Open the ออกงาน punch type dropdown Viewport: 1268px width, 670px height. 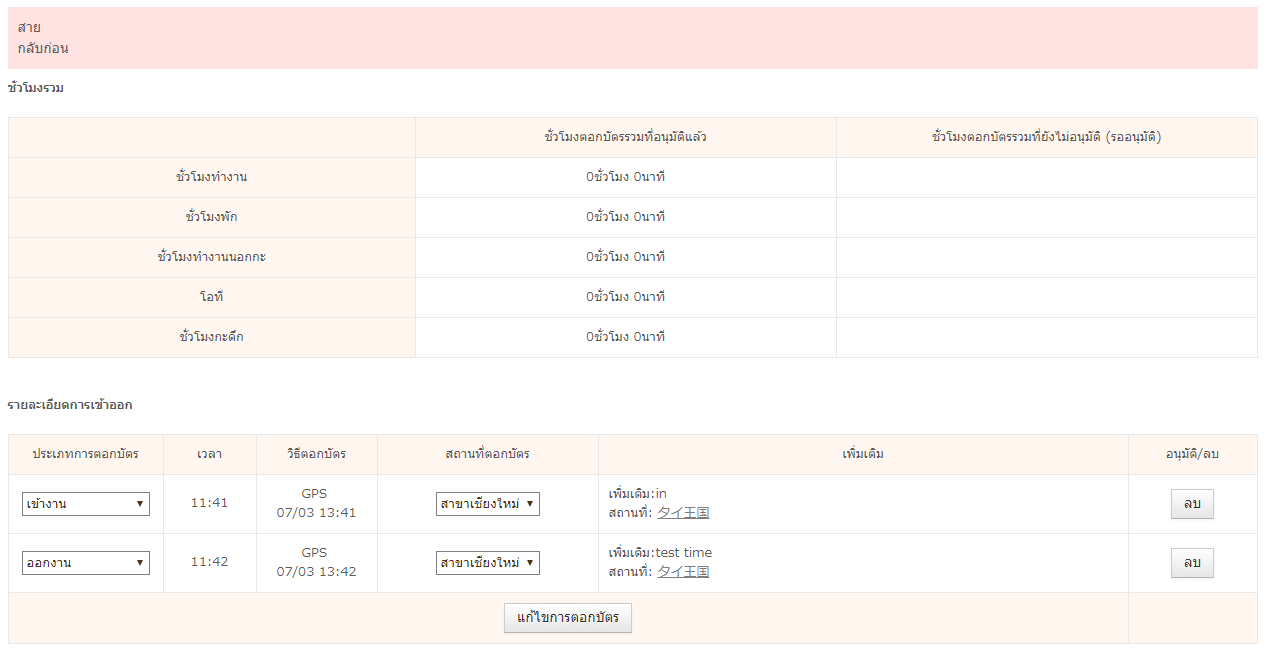click(x=86, y=563)
